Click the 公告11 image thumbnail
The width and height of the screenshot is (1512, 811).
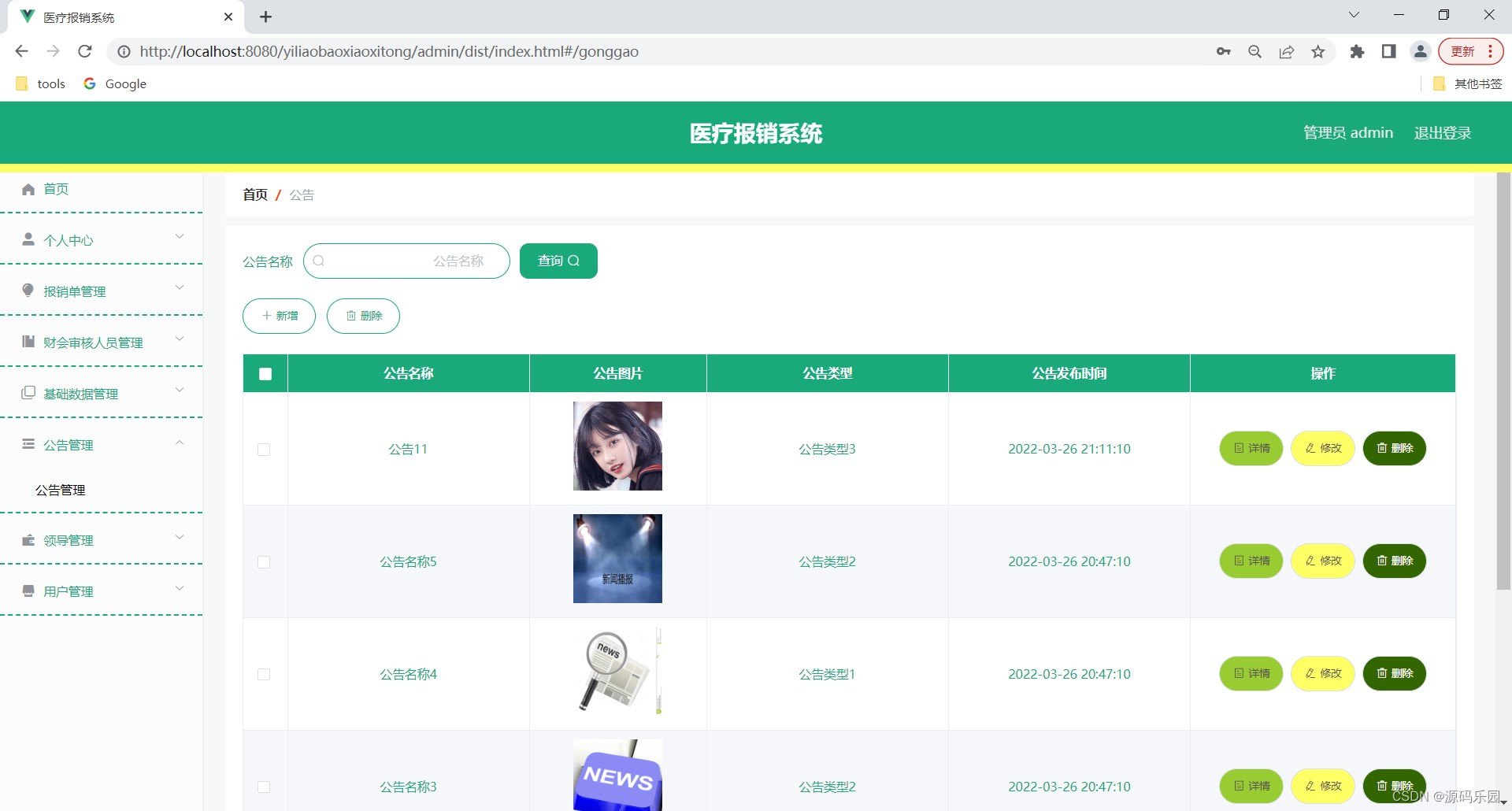617,446
